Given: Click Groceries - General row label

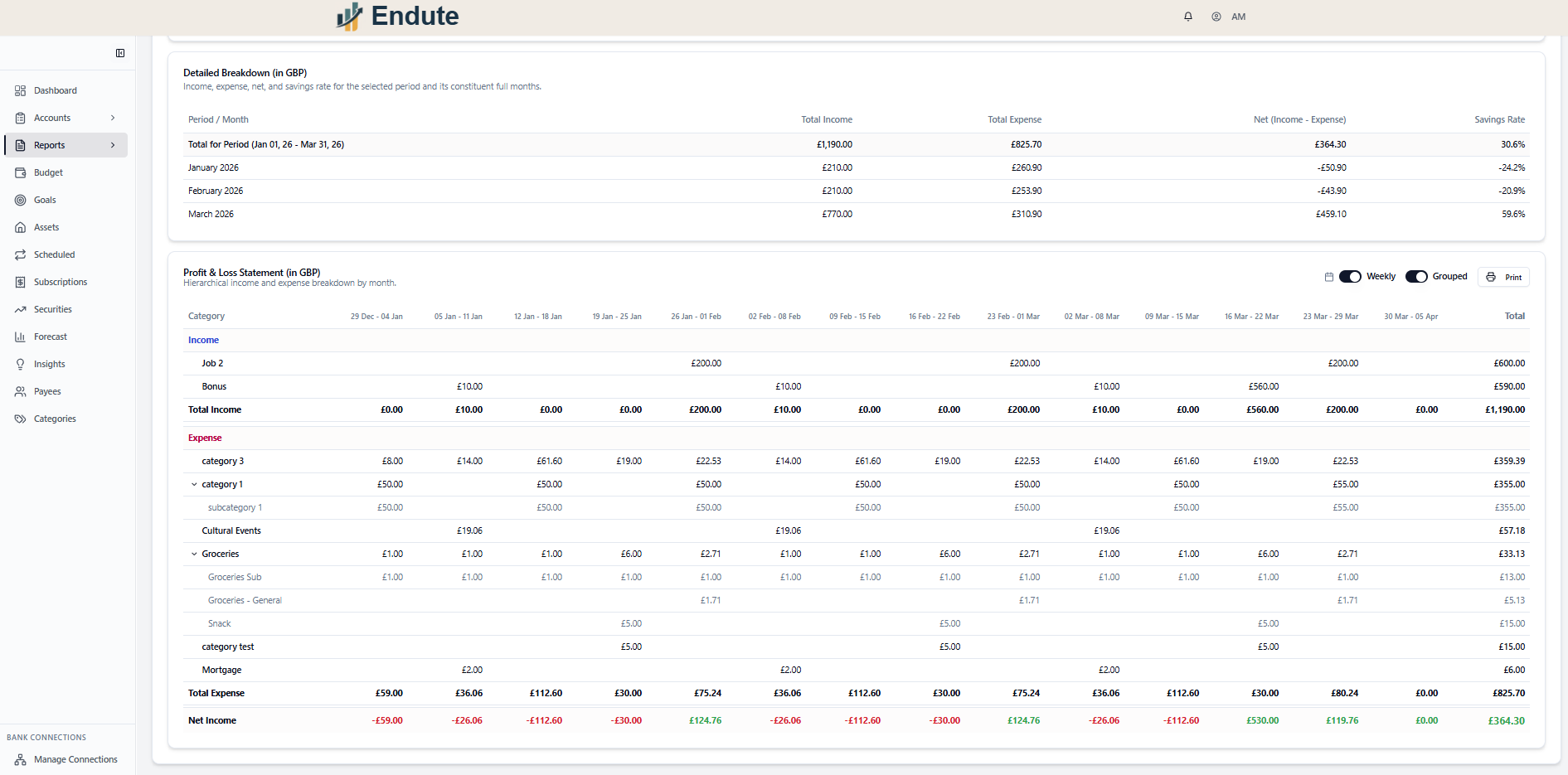Looking at the screenshot, I should click(245, 600).
